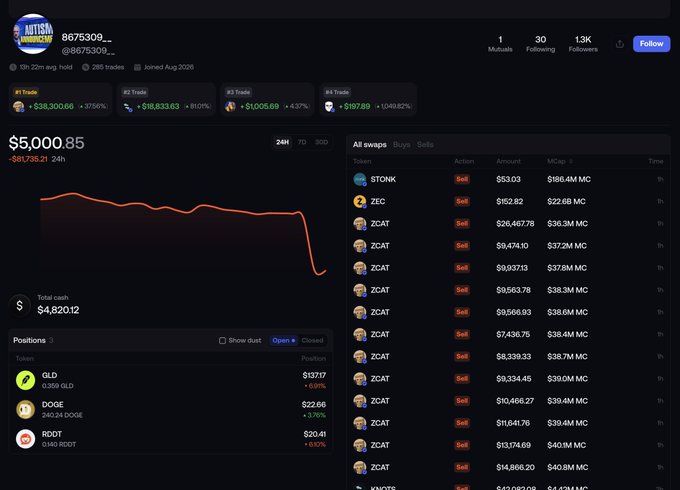680x490 pixels.
Task: Click the ZCAT icon in the $26,467.78 row
Action: 360,223
